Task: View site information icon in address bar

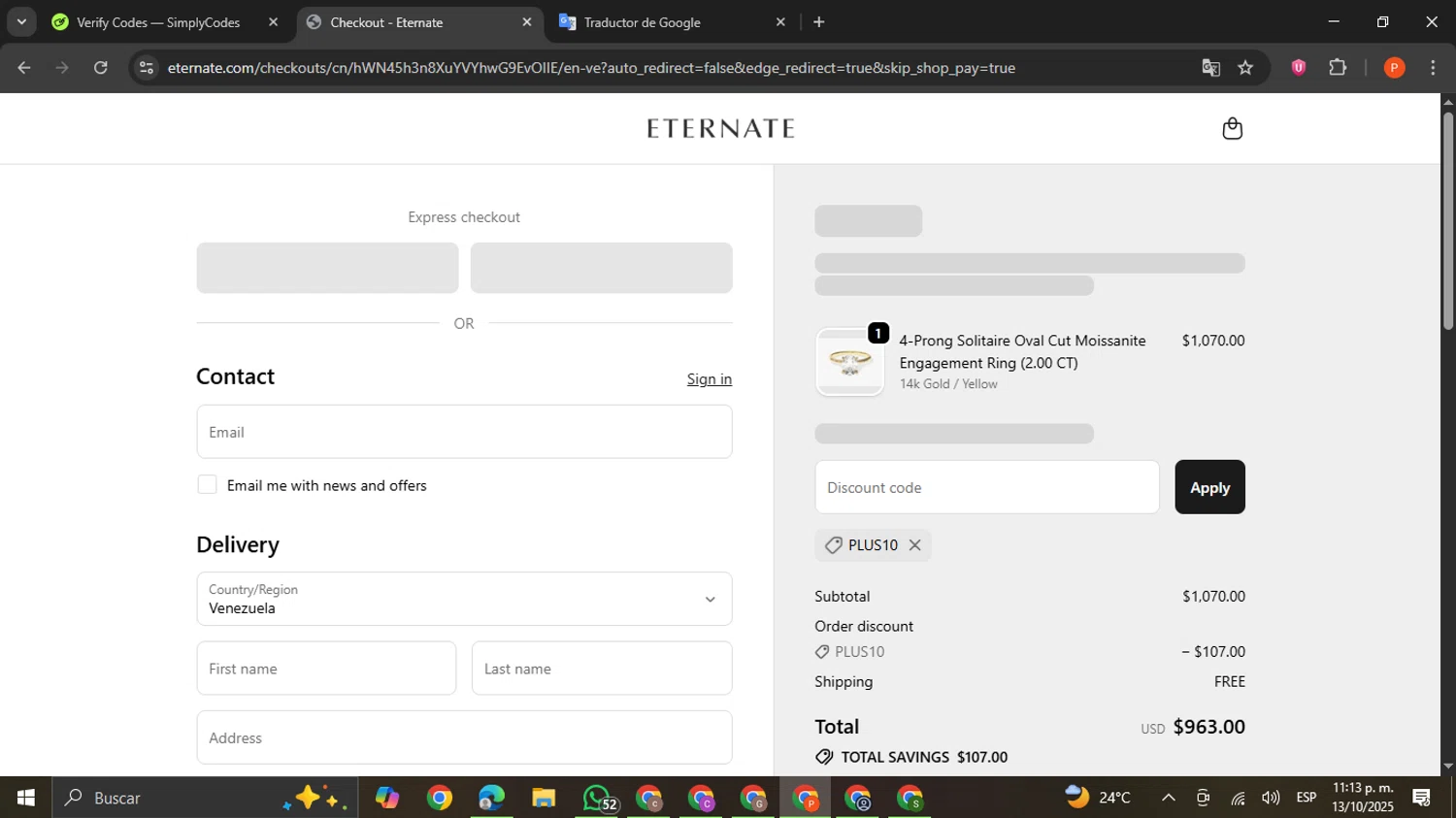Action: [146, 68]
